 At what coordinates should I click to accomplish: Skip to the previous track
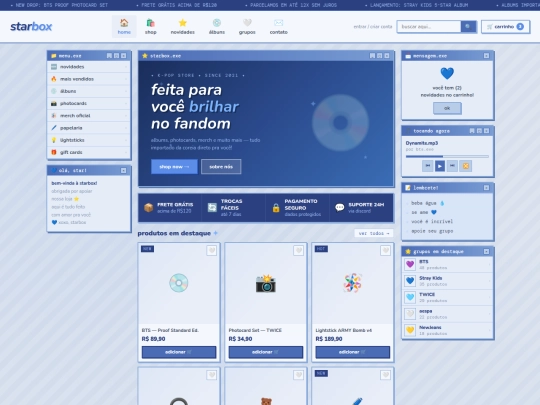[x=427, y=166]
